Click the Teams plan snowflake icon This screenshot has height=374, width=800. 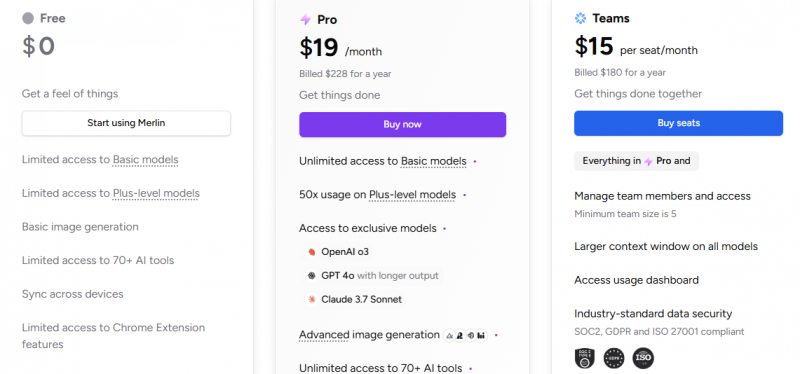point(580,18)
